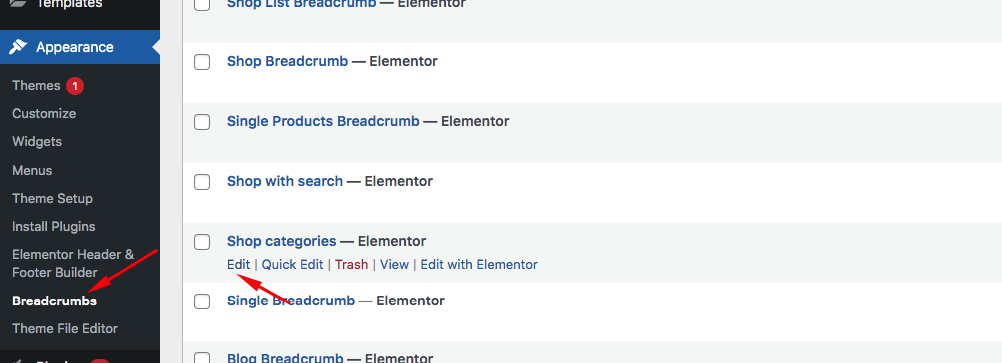Click the Appearance paintbrush icon
Screen dimensions: 1002x363
click(18, 47)
